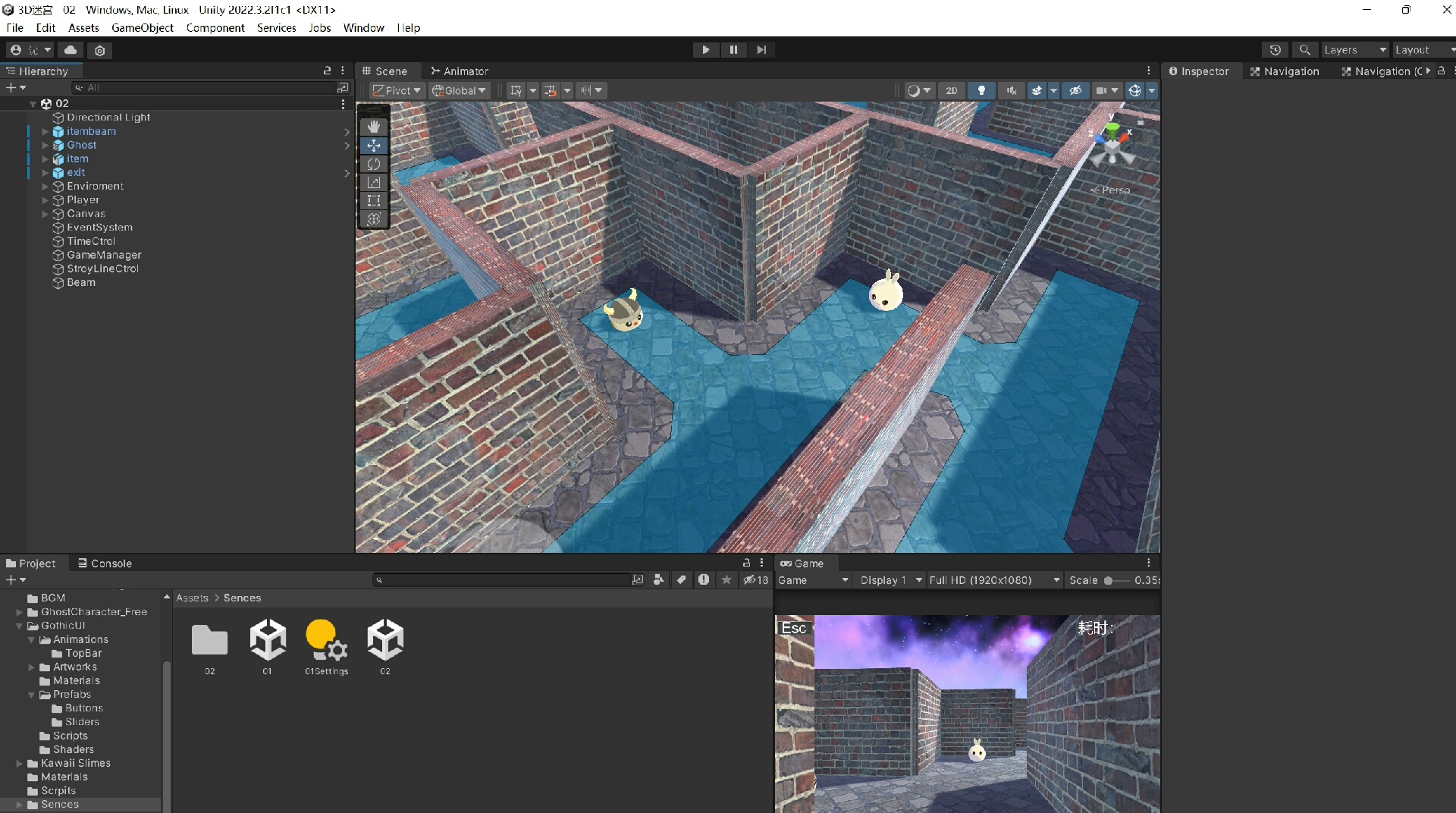This screenshot has height=813, width=1456.
Task: Select the Scale tool in Scene
Action: tap(374, 182)
